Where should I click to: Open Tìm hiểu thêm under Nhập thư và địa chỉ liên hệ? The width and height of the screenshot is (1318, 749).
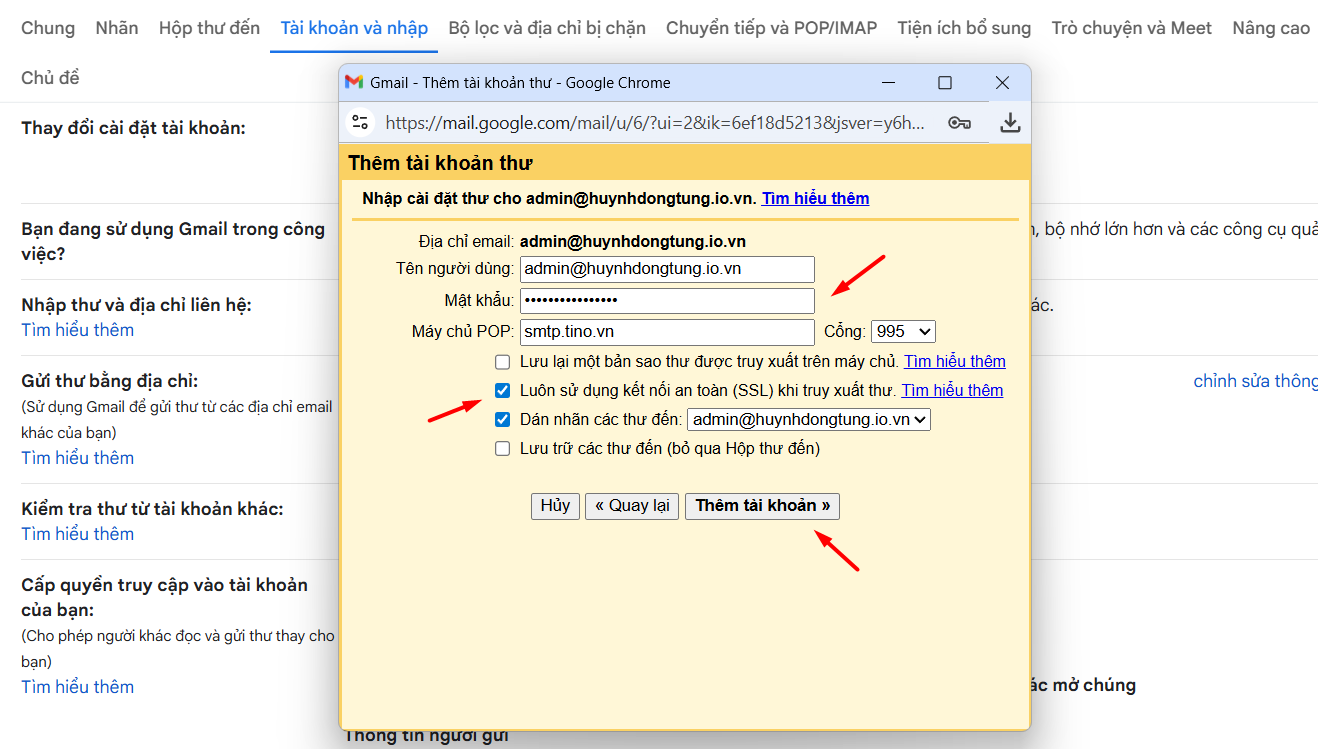(77, 330)
